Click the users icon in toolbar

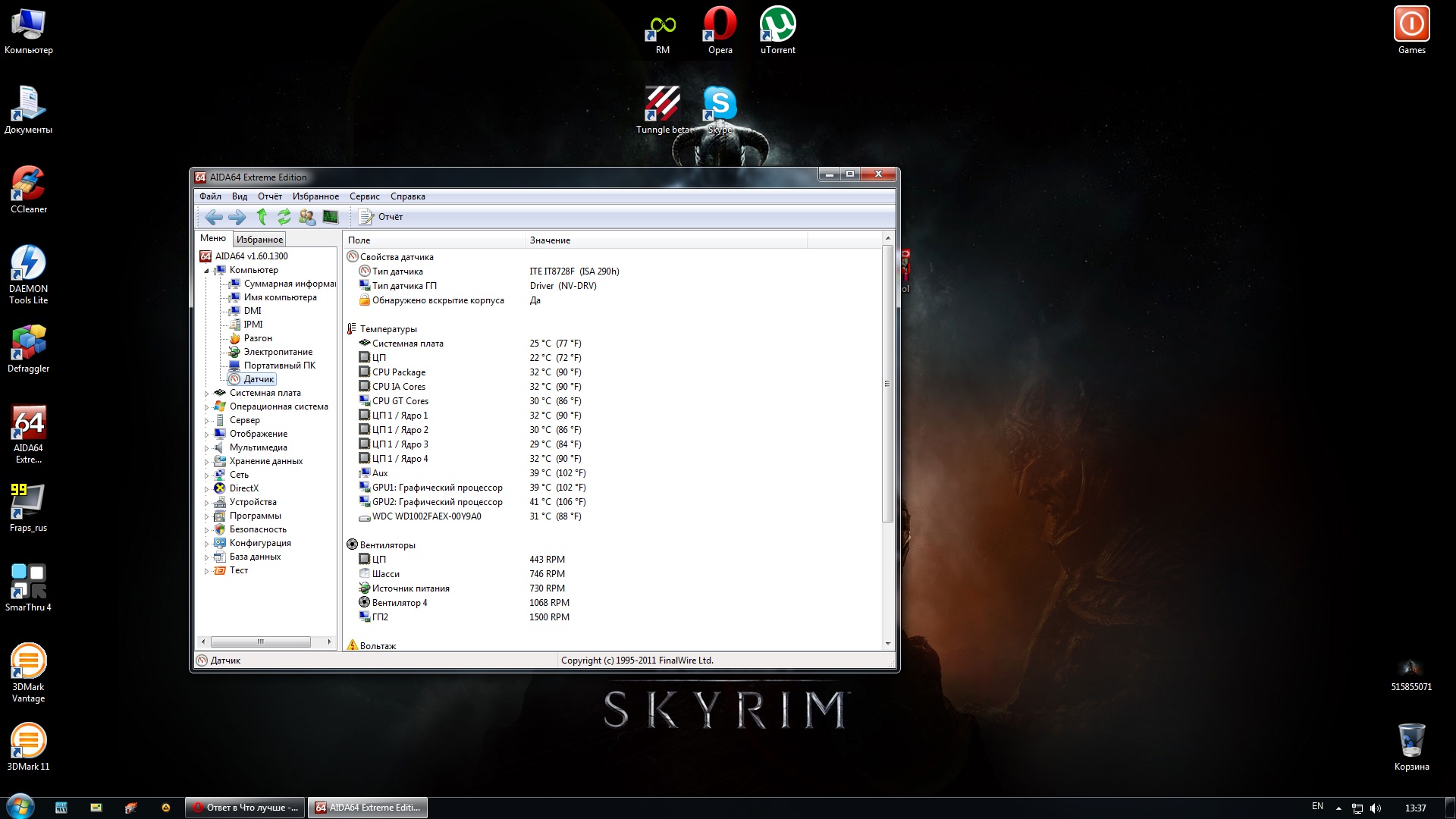point(307,218)
